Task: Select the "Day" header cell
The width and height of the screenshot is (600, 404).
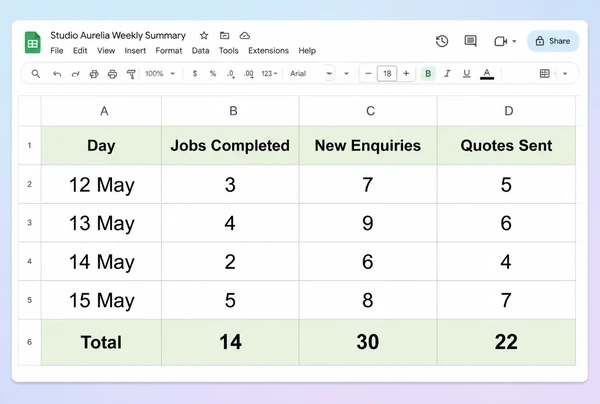Action: (101, 145)
